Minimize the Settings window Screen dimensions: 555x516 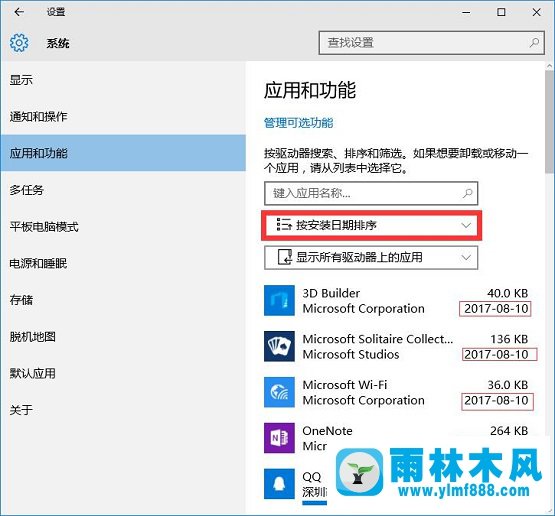(466, 12)
